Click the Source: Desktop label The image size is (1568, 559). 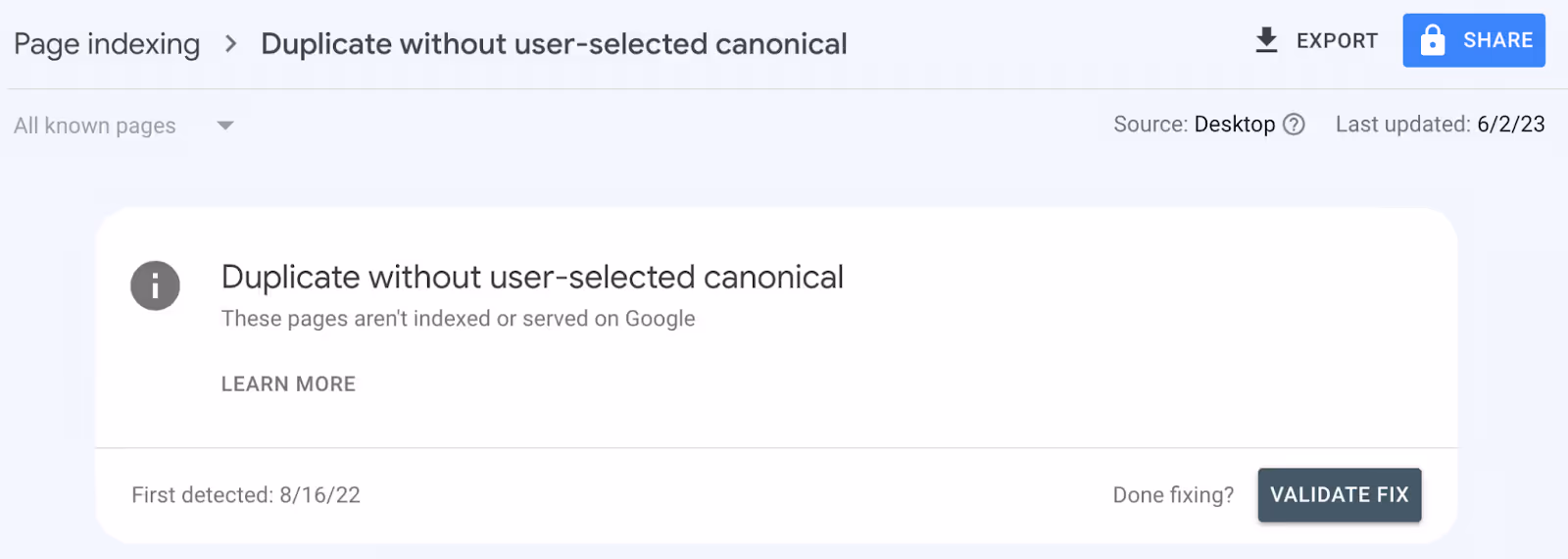tap(1195, 125)
